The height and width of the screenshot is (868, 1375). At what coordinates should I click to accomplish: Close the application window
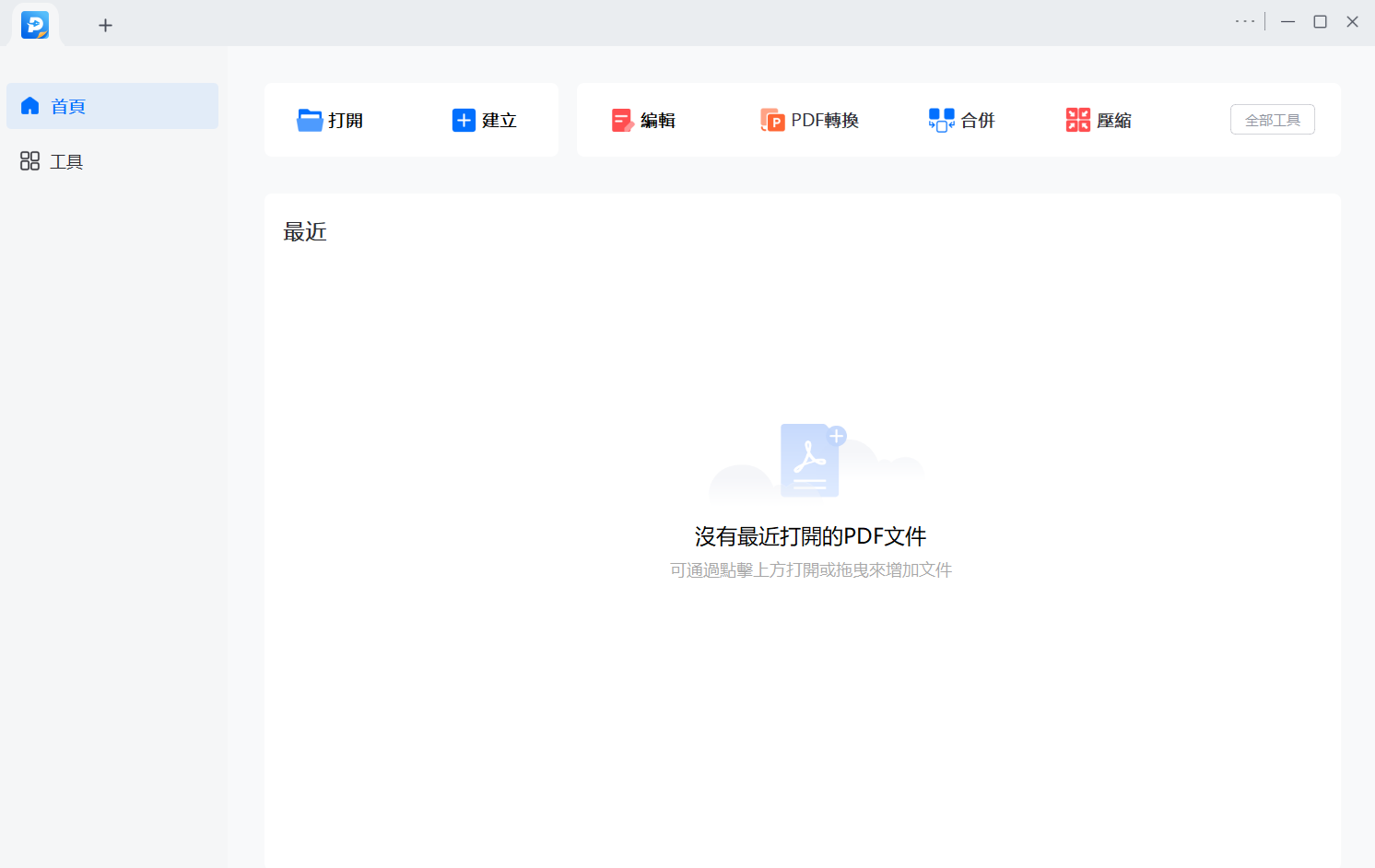click(1352, 21)
